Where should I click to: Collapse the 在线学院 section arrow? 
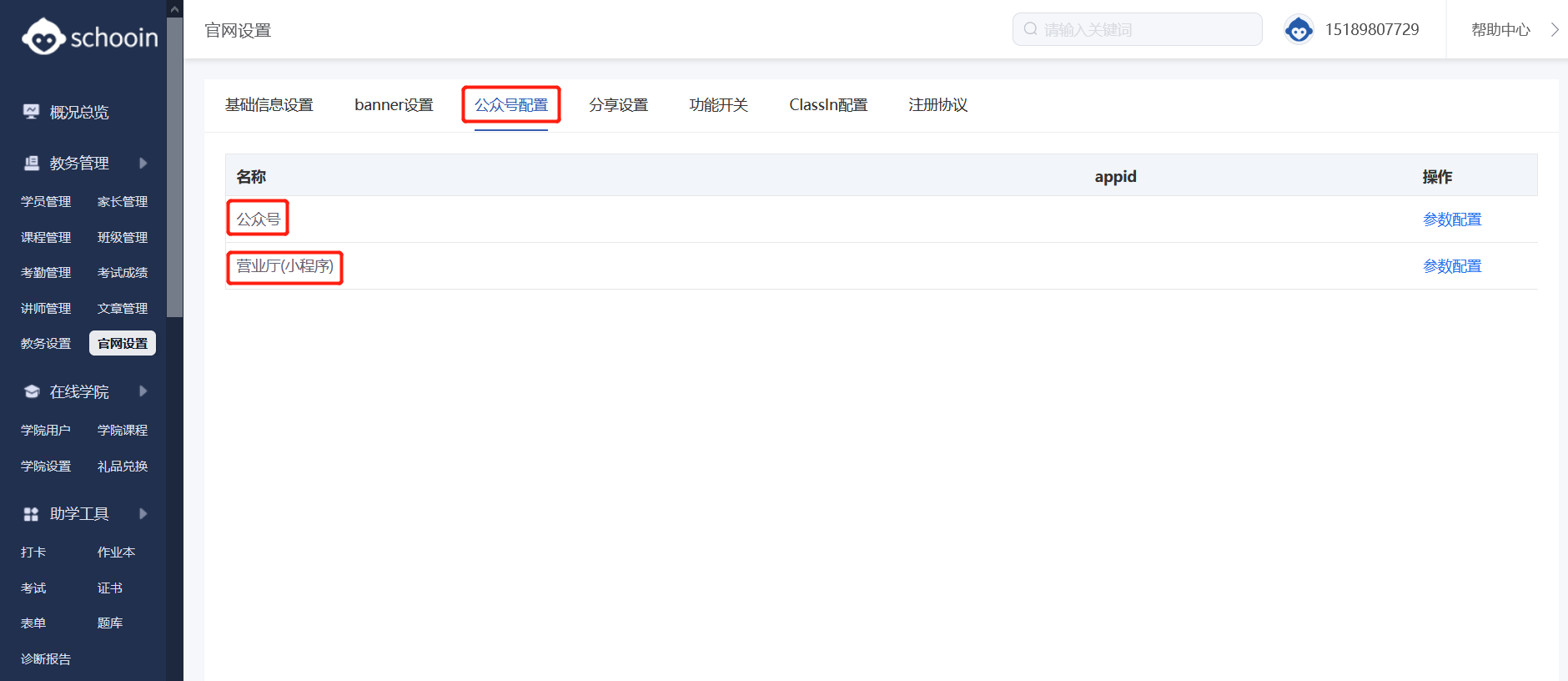(x=143, y=391)
